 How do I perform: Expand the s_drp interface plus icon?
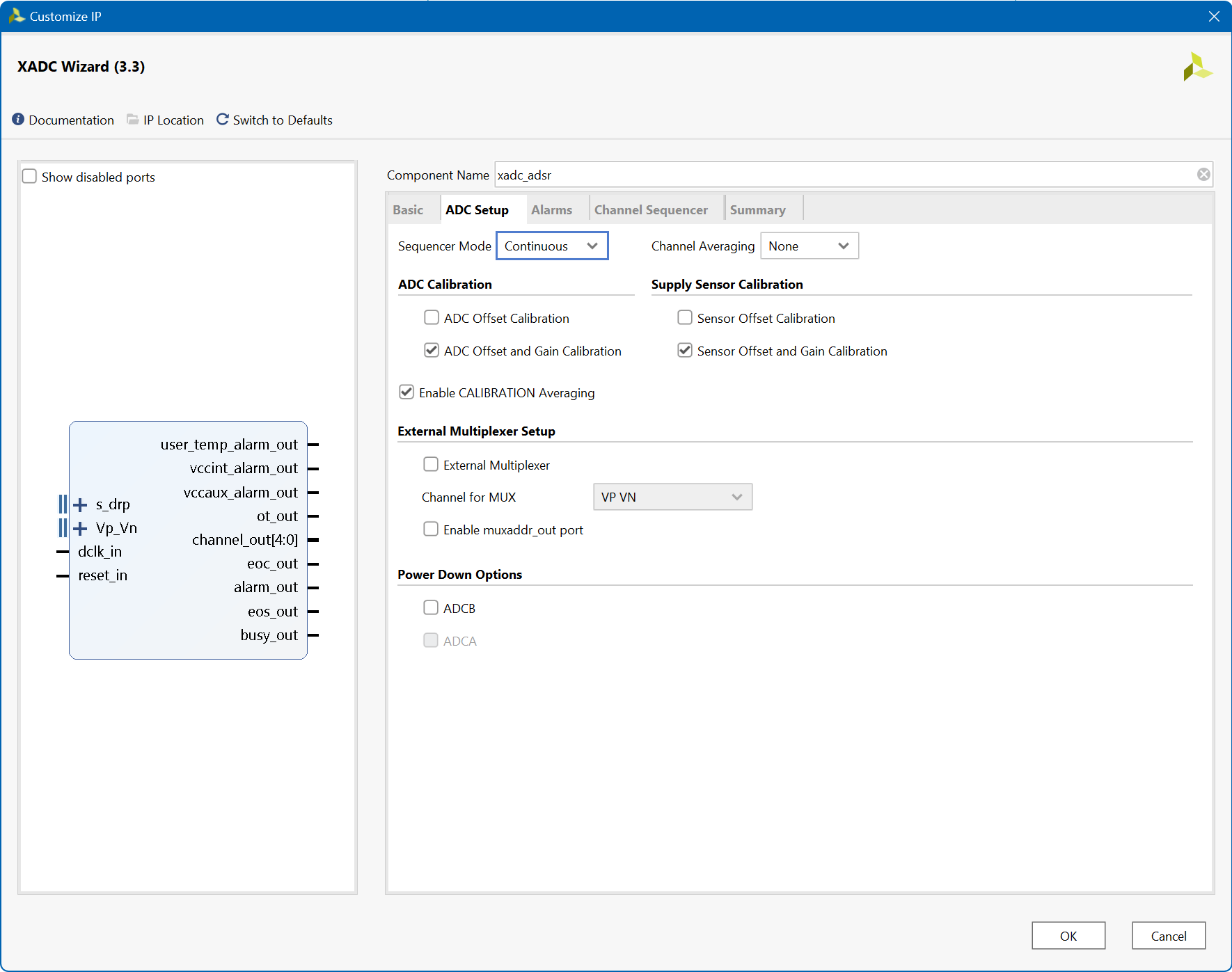point(80,504)
